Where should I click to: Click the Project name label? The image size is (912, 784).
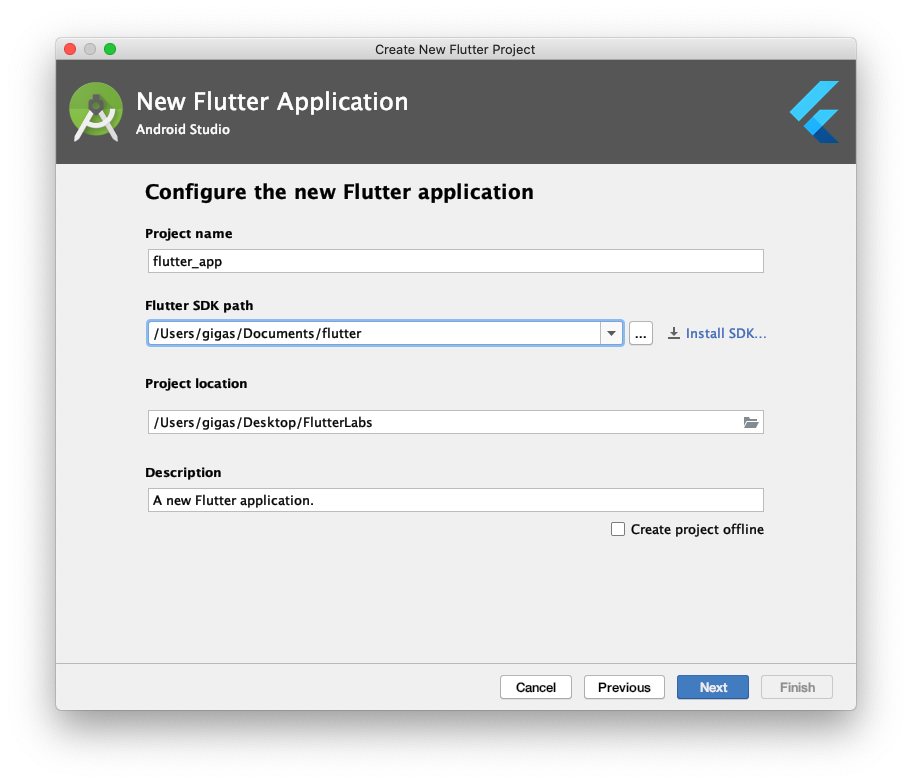[x=188, y=233]
